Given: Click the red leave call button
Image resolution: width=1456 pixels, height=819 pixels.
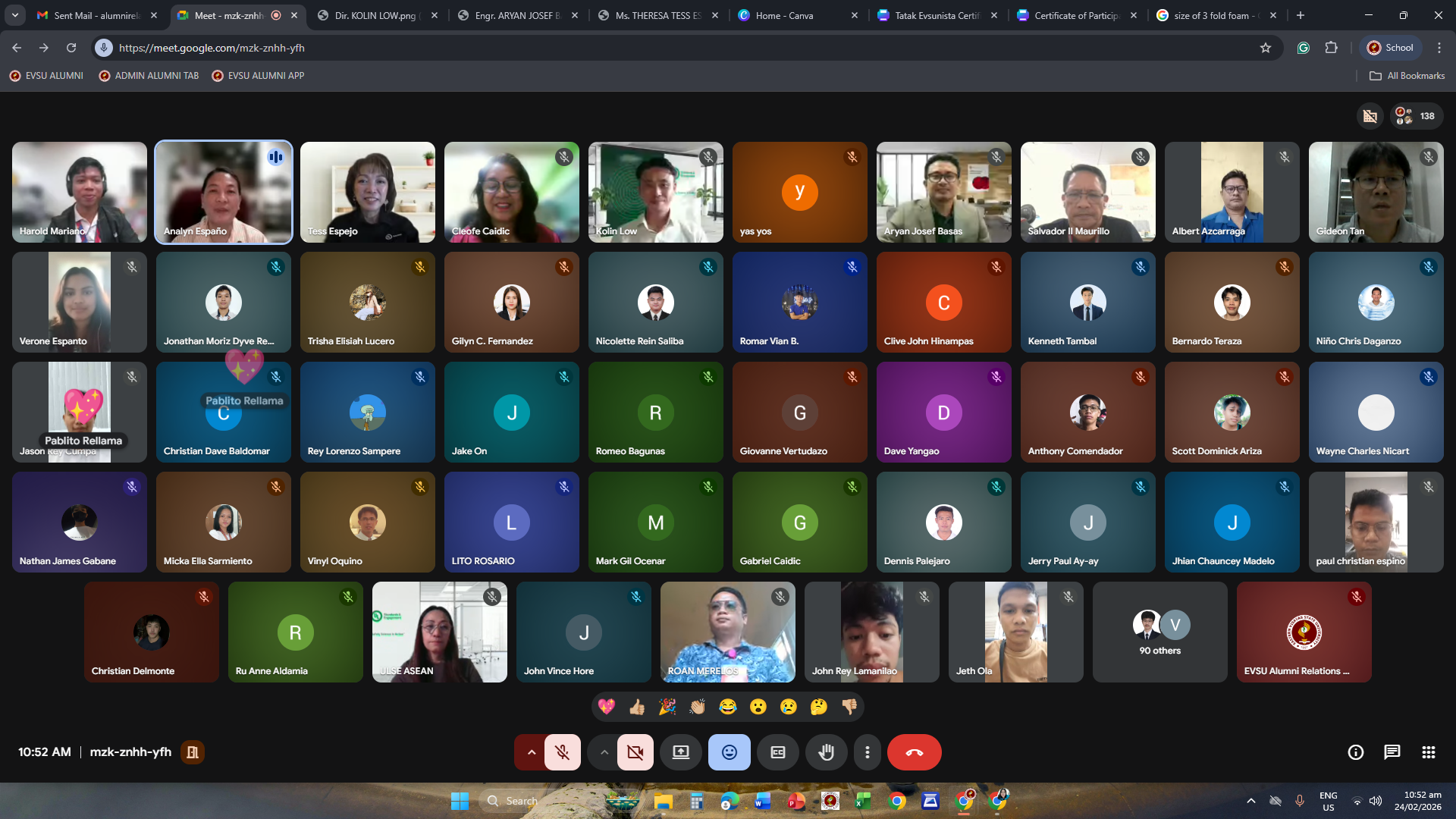Looking at the screenshot, I should 914,752.
